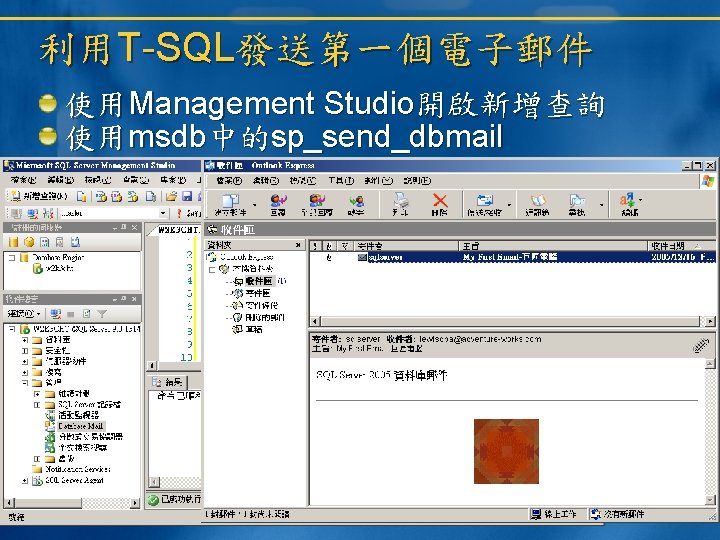Click the Save floppy disk icon in SSMS toolbar
This screenshot has height=540, width=720.
coord(187,197)
